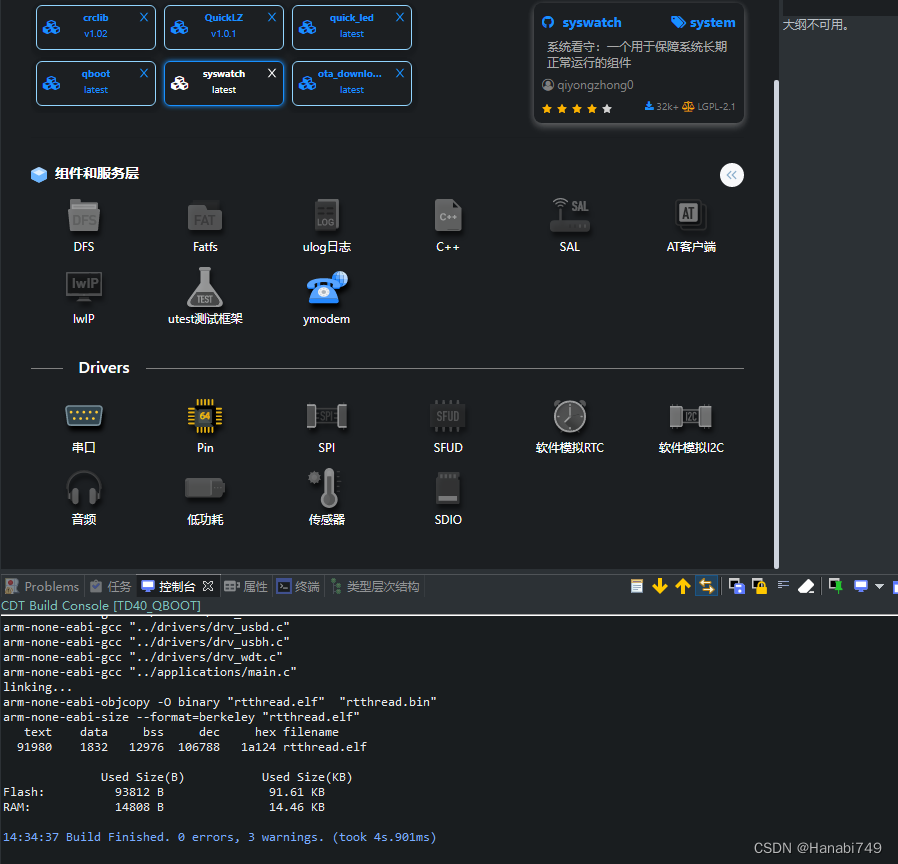Open the SFUD driver icon

pos(447,416)
